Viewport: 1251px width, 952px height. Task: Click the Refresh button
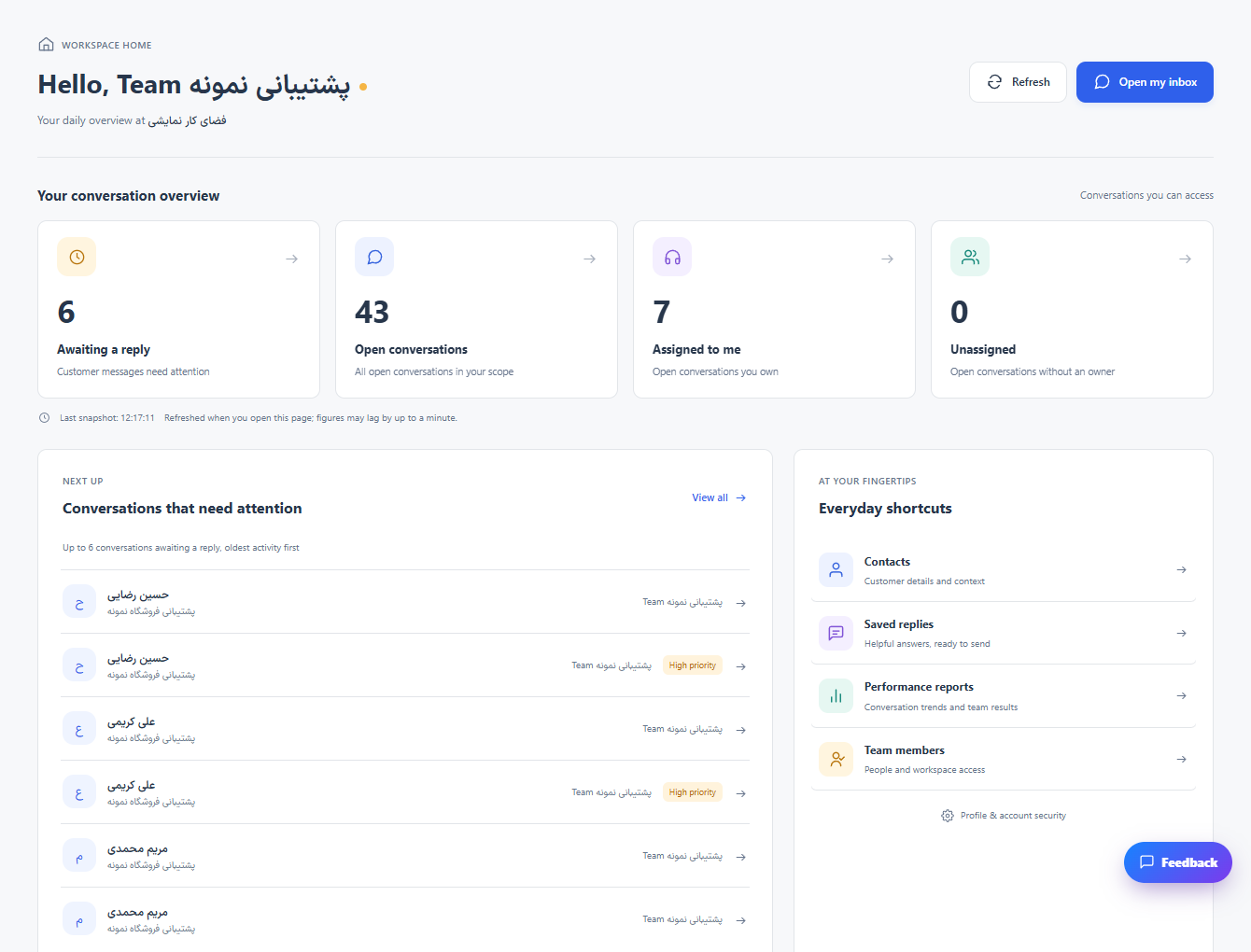coord(1018,82)
